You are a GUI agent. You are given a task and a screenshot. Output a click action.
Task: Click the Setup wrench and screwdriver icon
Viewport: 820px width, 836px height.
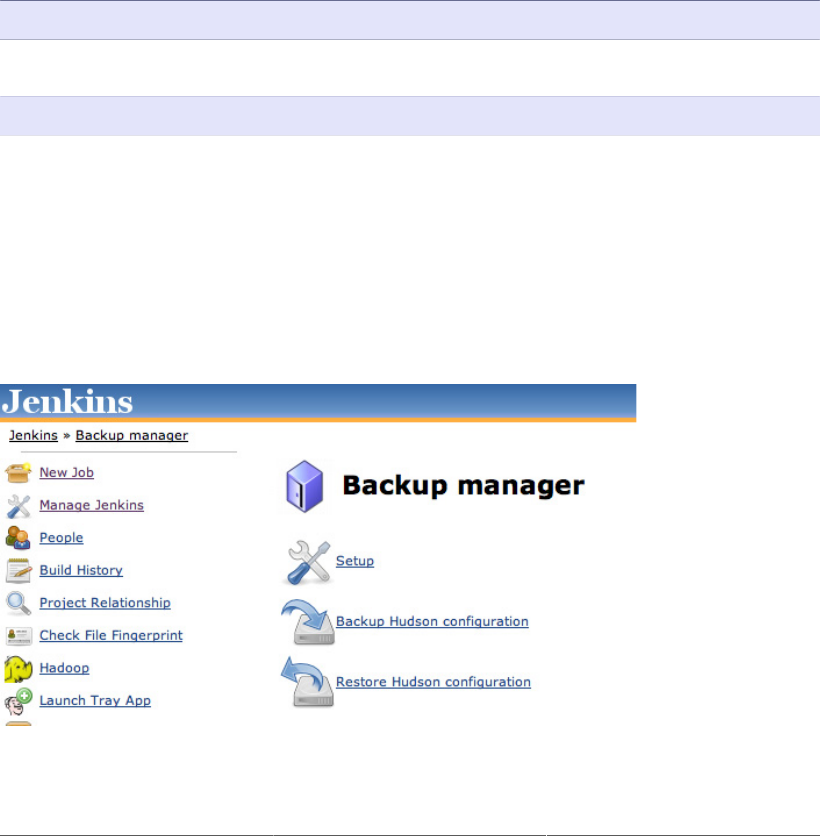click(x=308, y=562)
